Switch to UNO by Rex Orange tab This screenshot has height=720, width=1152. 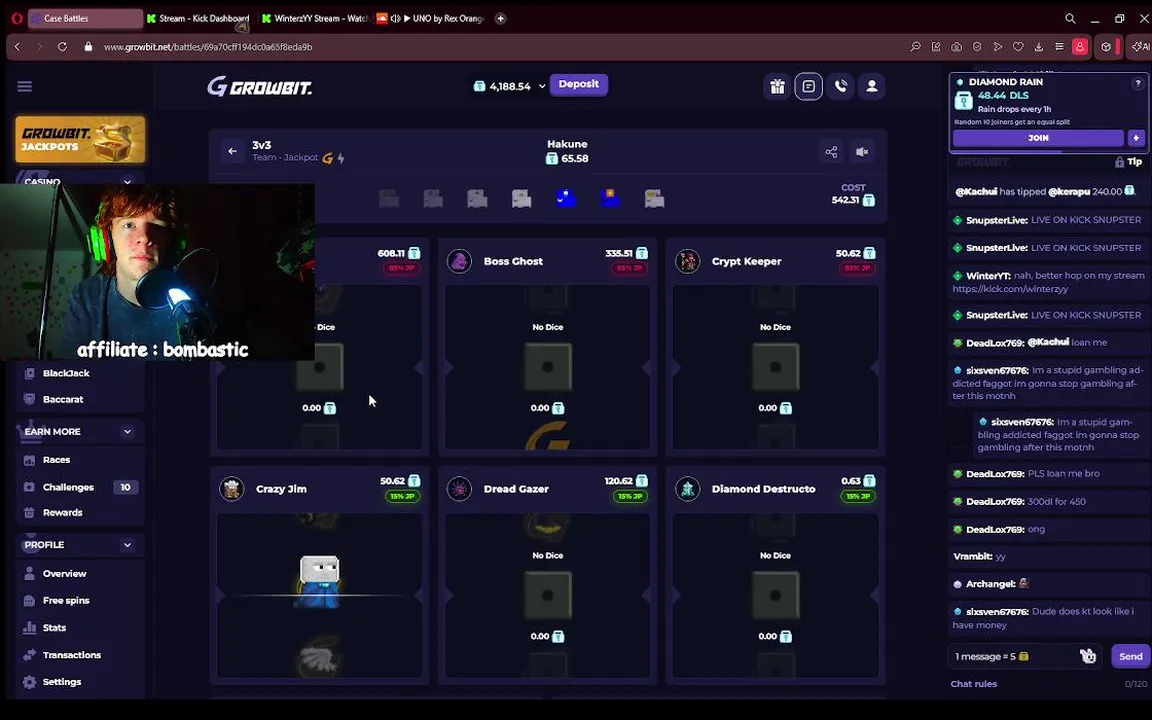click(431, 18)
